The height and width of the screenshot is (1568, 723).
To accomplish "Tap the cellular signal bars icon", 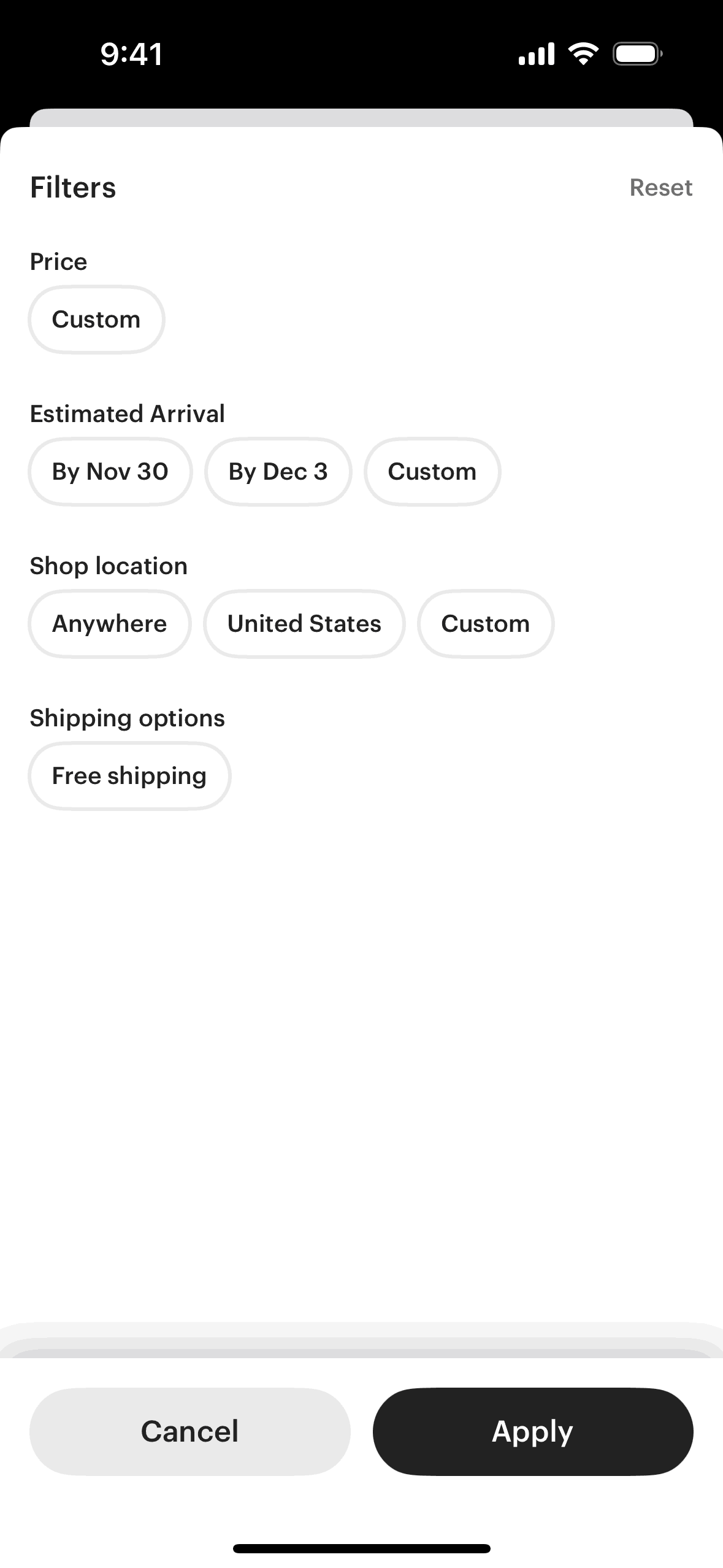I will coord(536,54).
